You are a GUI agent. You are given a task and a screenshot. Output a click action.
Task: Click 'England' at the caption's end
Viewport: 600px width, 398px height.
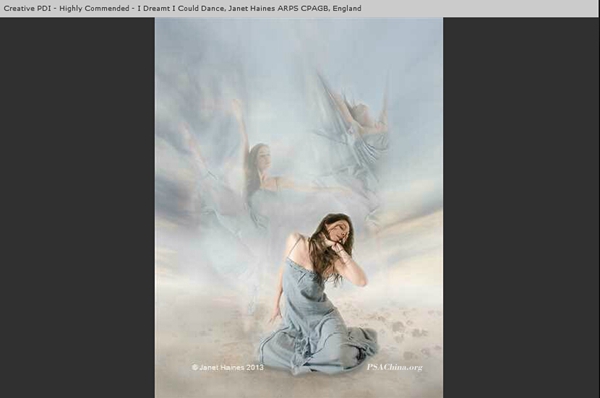(x=347, y=8)
